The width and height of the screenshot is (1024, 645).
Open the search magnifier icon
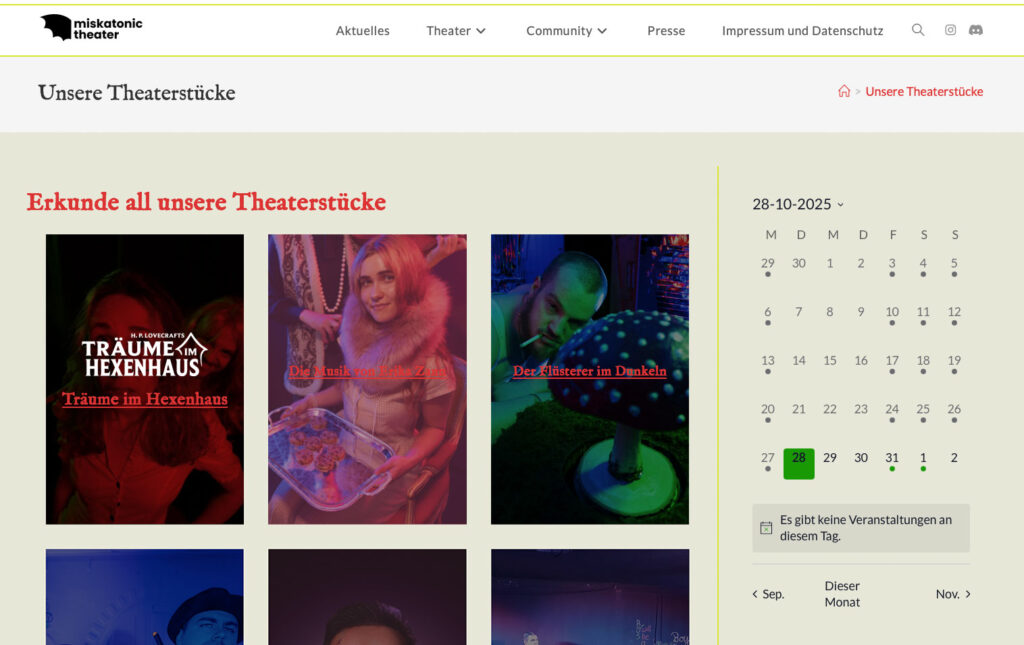click(x=918, y=30)
